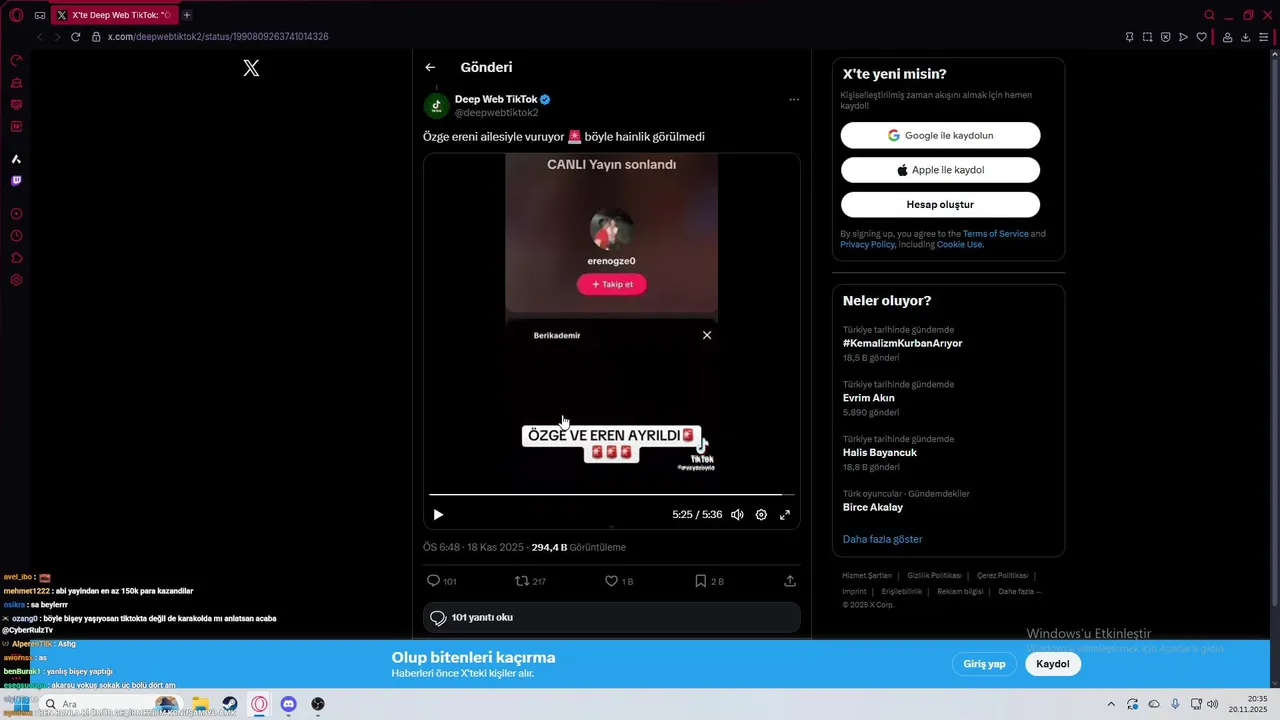
Task: Click the pin icon in toolbar
Action: [1129, 37]
